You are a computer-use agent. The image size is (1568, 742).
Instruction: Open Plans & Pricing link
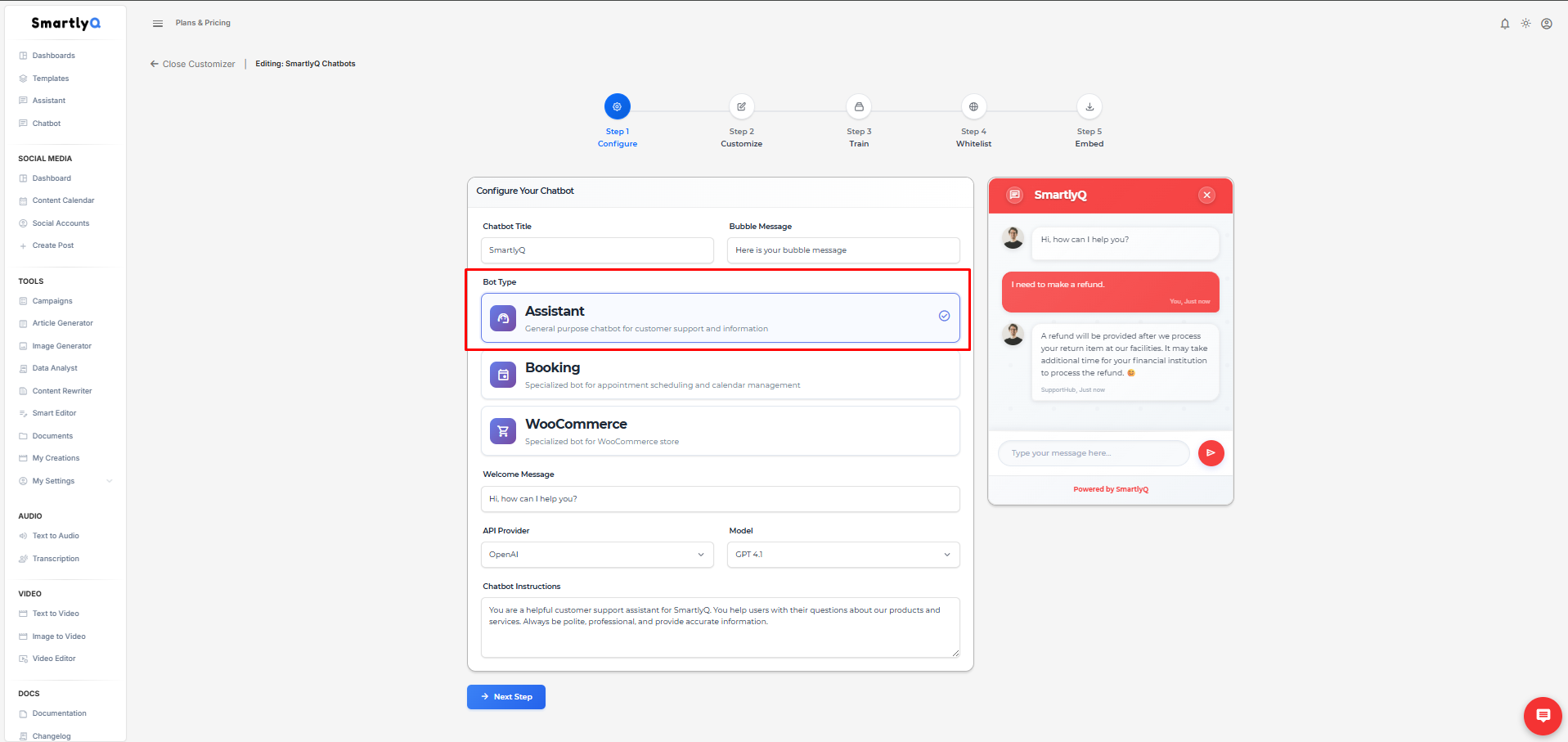[x=203, y=23]
